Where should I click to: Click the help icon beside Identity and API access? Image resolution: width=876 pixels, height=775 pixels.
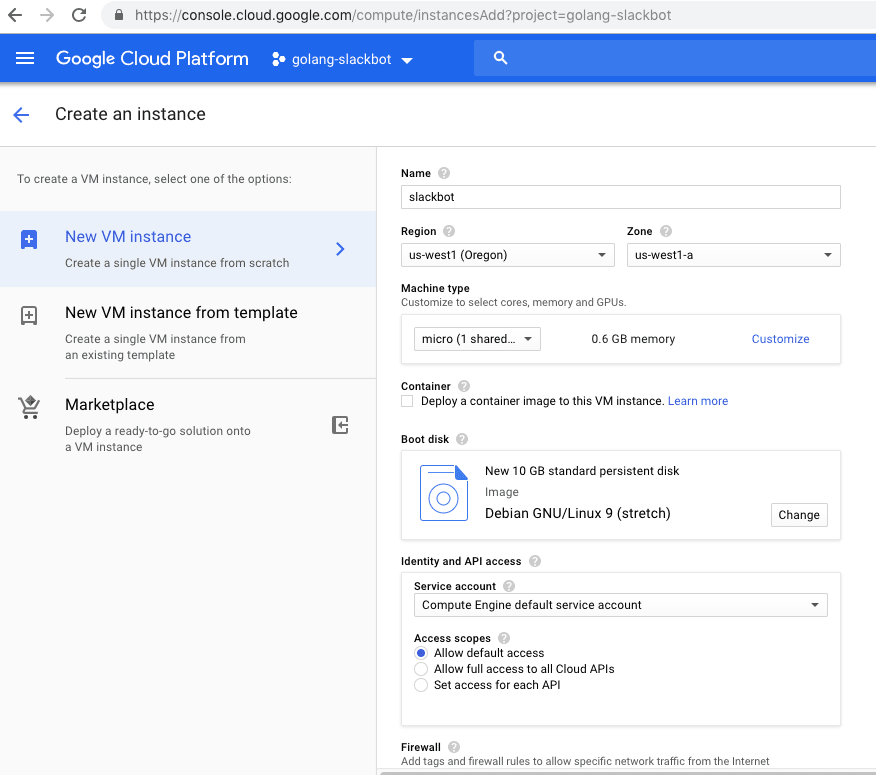point(535,561)
